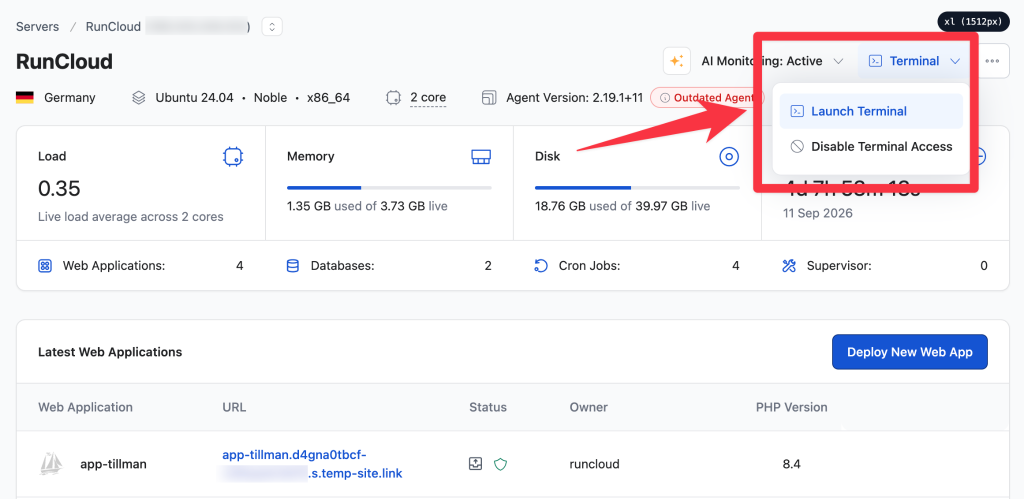The width and height of the screenshot is (1024, 499).
Task: Click the app-tillman download status icon
Action: pyautogui.click(x=475, y=464)
